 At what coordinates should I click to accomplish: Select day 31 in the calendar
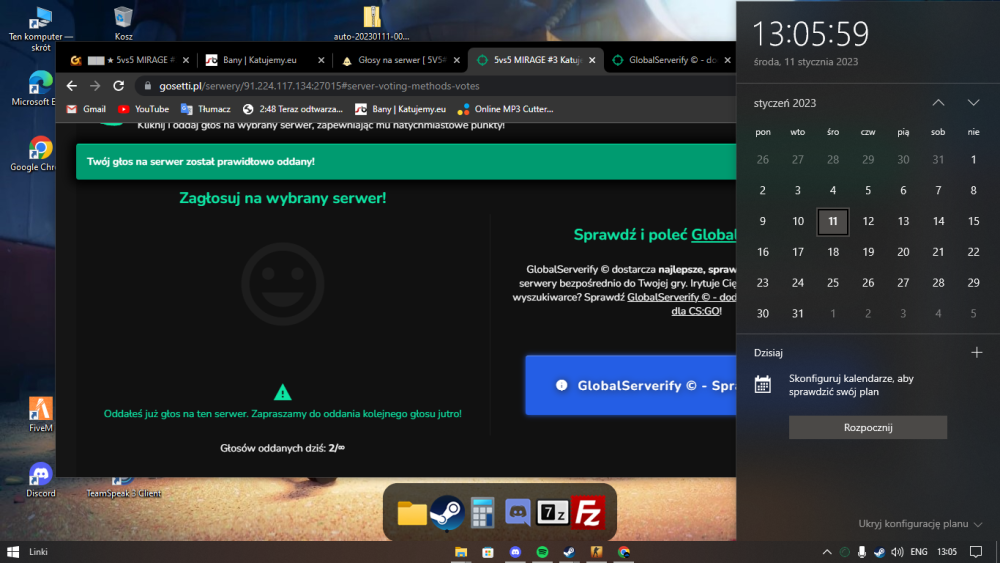(x=797, y=314)
